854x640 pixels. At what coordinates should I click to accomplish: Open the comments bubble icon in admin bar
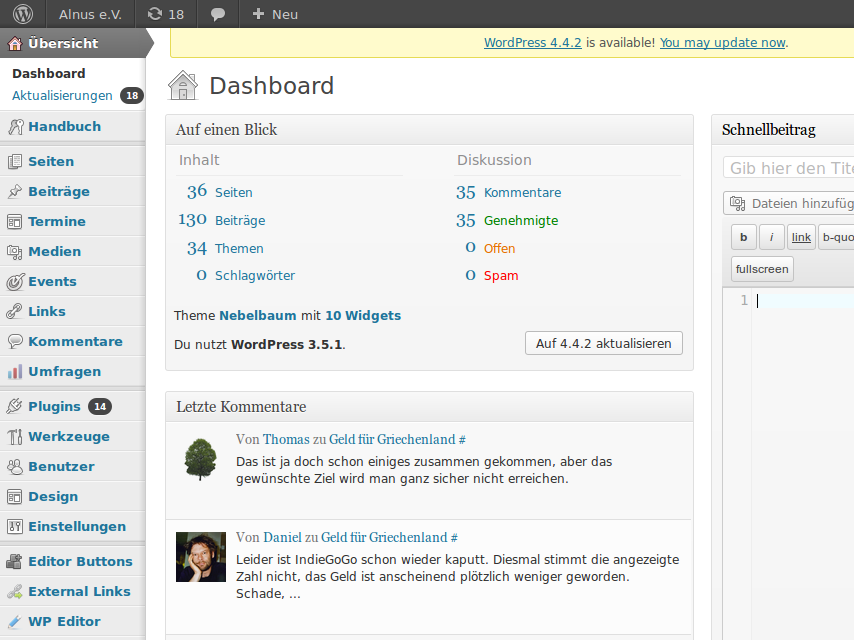click(218, 14)
